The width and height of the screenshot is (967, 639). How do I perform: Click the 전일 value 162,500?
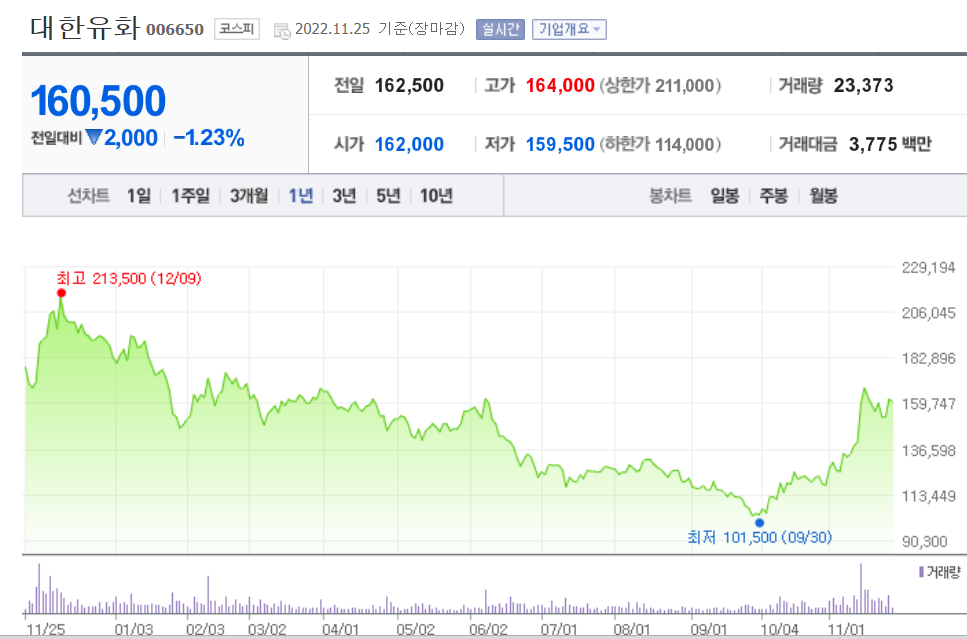[409, 86]
